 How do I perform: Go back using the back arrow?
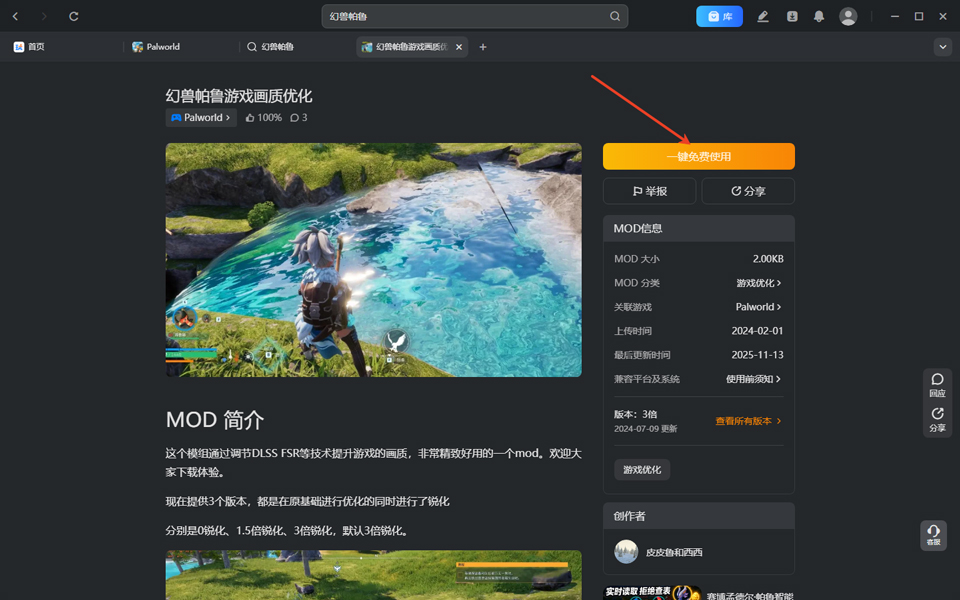(15, 17)
